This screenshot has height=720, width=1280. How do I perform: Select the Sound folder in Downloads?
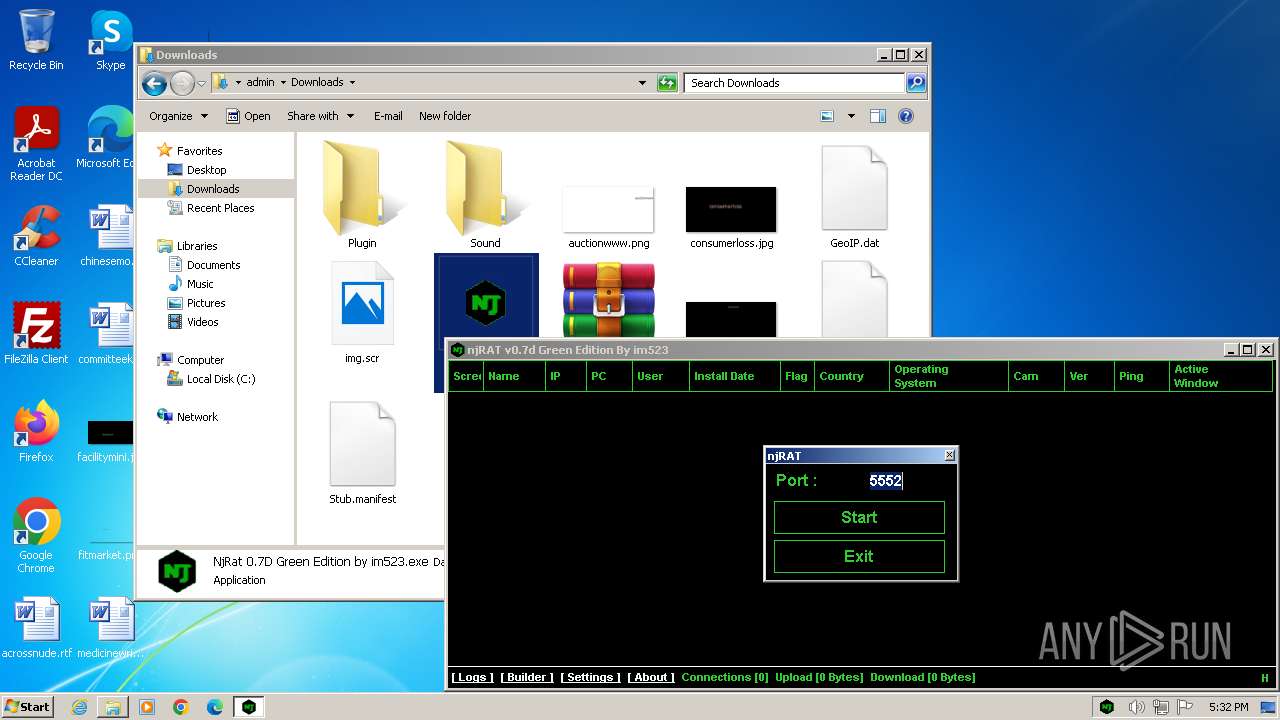click(x=485, y=196)
